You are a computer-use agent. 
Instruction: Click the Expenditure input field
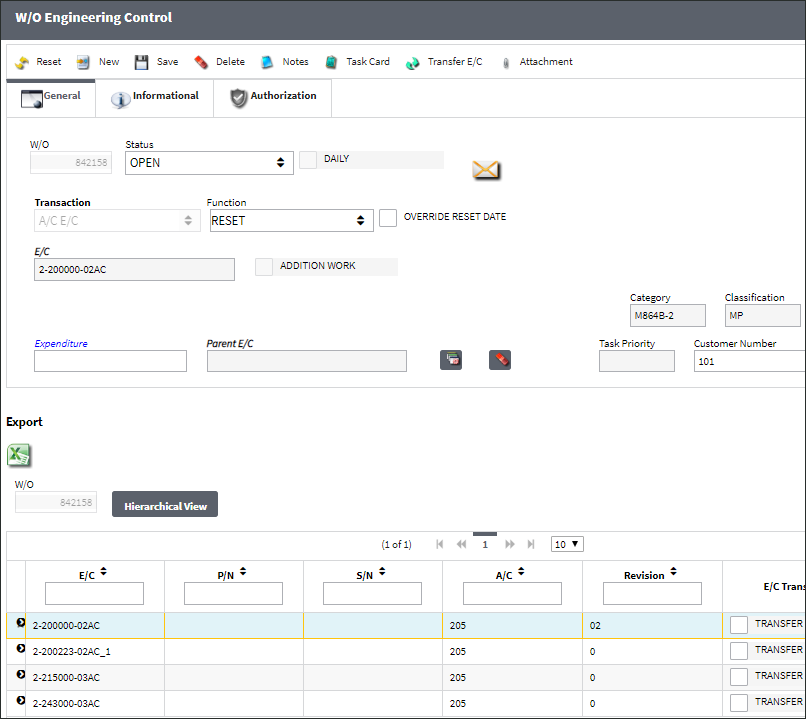click(x=111, y=361)
